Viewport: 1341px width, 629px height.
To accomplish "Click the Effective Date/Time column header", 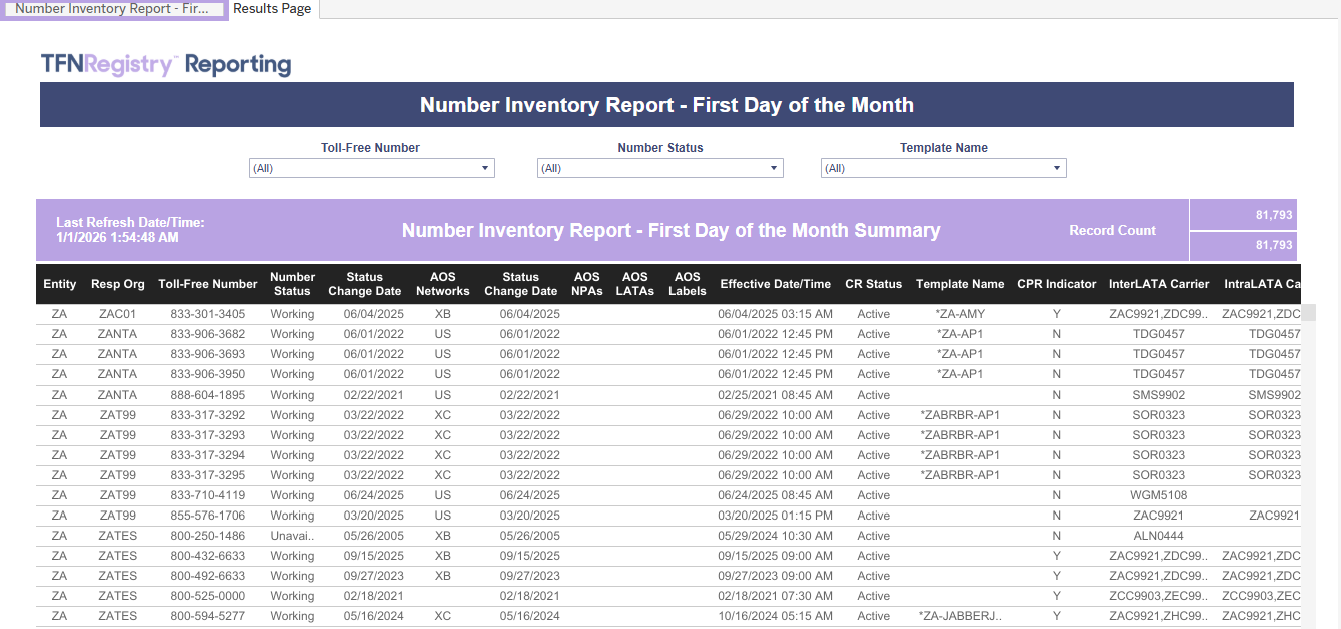I will click(x=776, y=284).
